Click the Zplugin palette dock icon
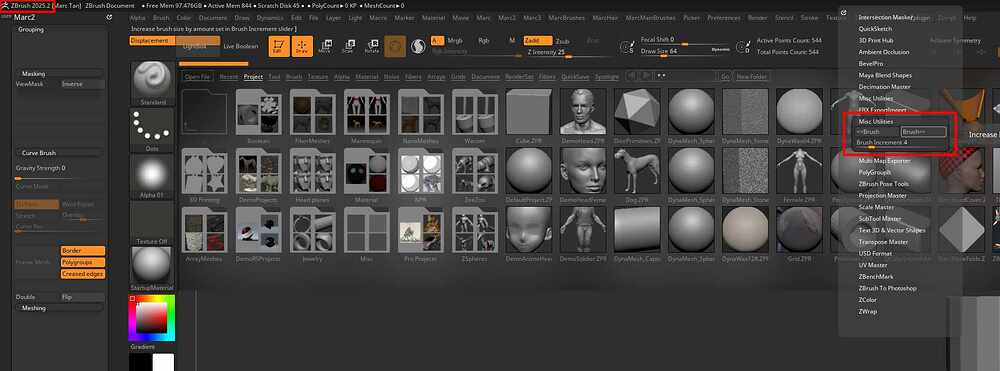This screenshot has width=1000, height=371. click(844, 12)
